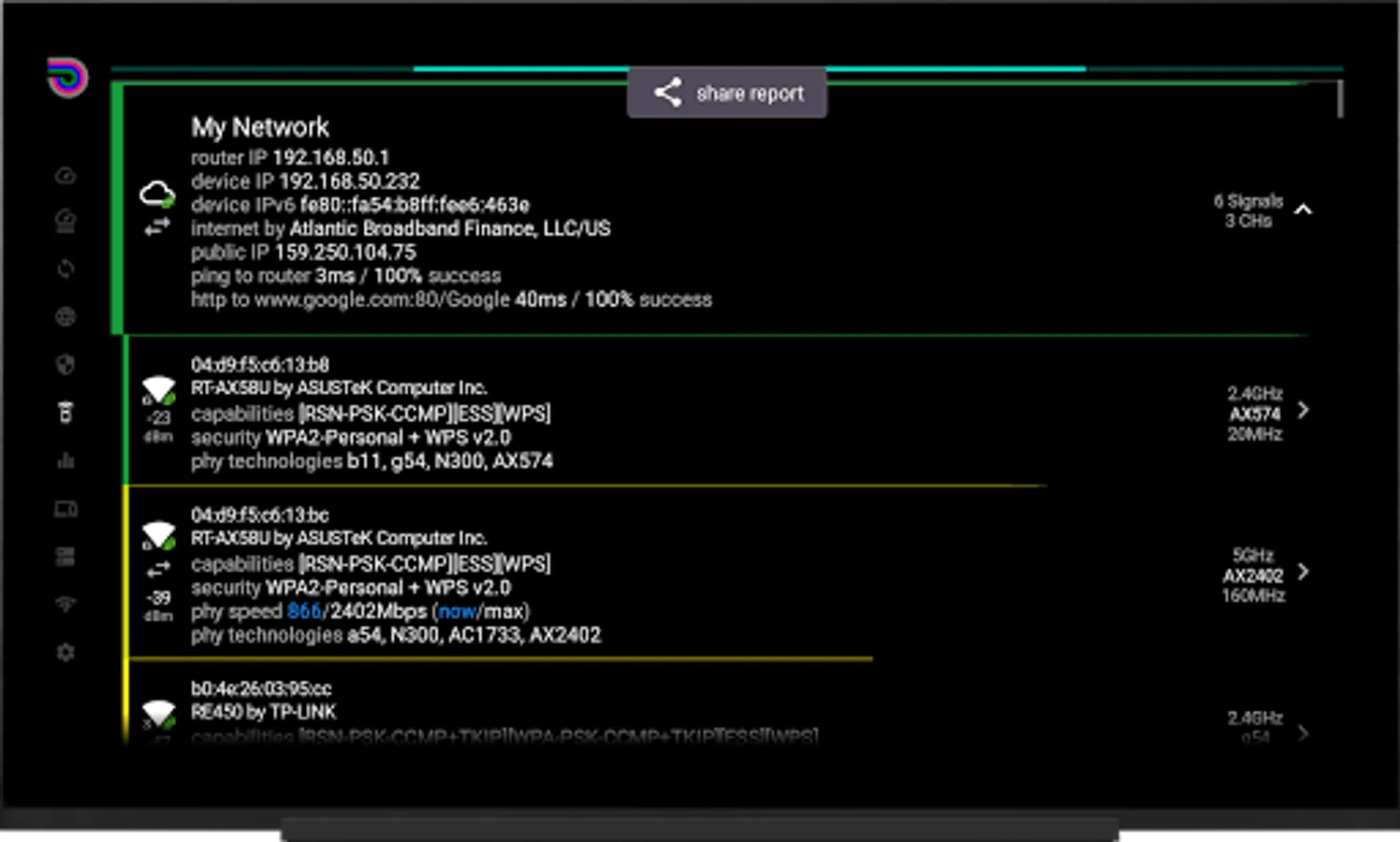Click the 2.4GHz AX574 20MHz label

[x=1254, y=414]
